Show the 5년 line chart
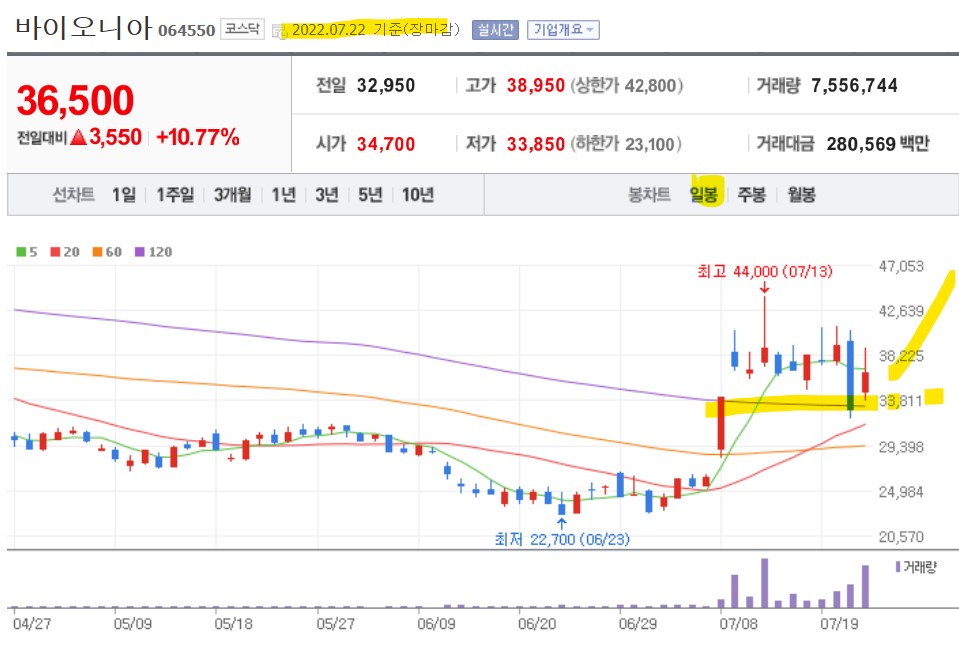Screen dimensions: 959x648 click(x=370, y=195)
